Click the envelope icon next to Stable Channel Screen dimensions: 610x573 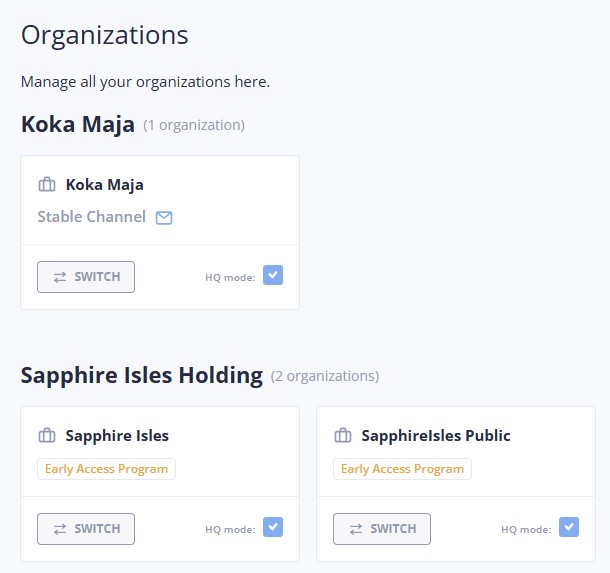[x=164, y=217]
